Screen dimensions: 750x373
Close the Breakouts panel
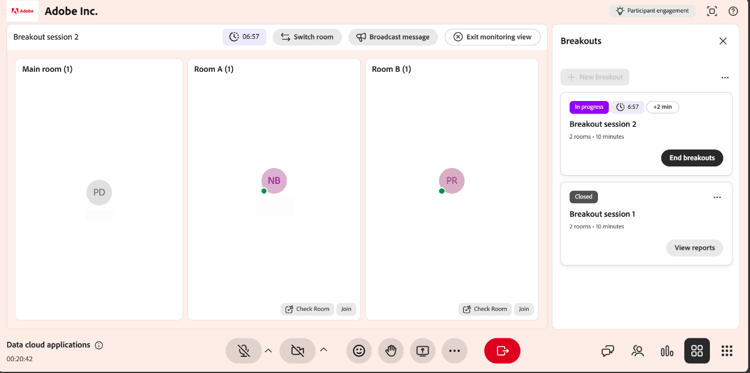pyautogui.click(x=723, y=41)
